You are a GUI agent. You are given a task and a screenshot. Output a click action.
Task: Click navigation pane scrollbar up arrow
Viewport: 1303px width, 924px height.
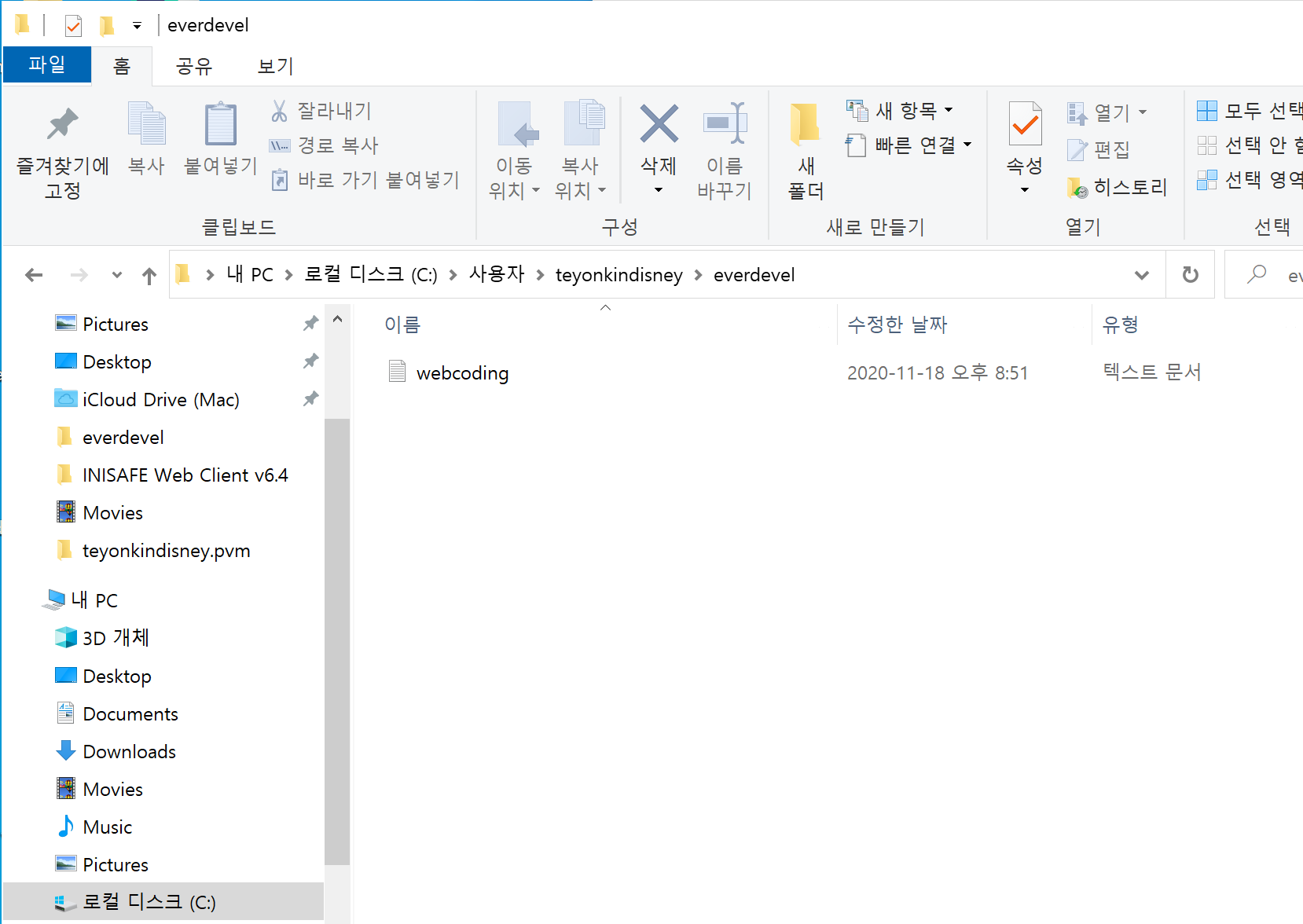tap(338, 320)
